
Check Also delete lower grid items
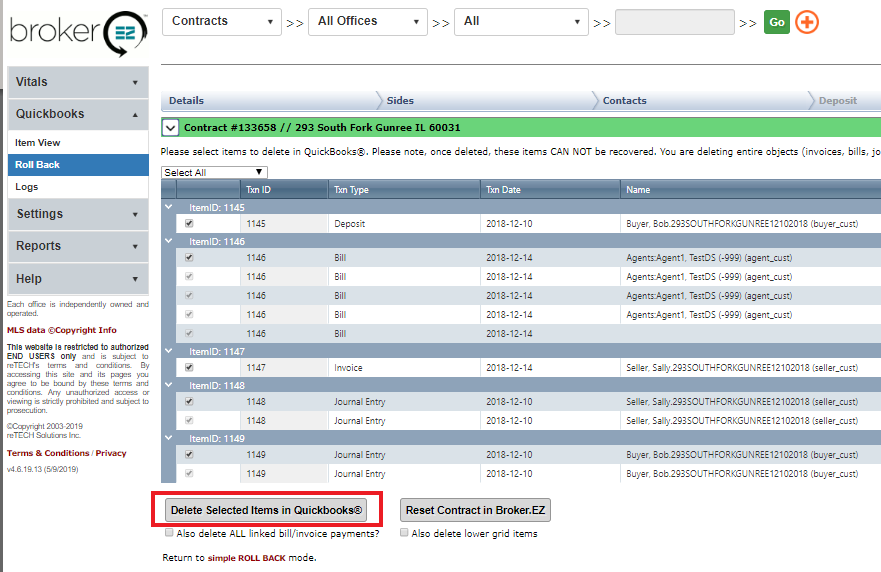(404, 533)
